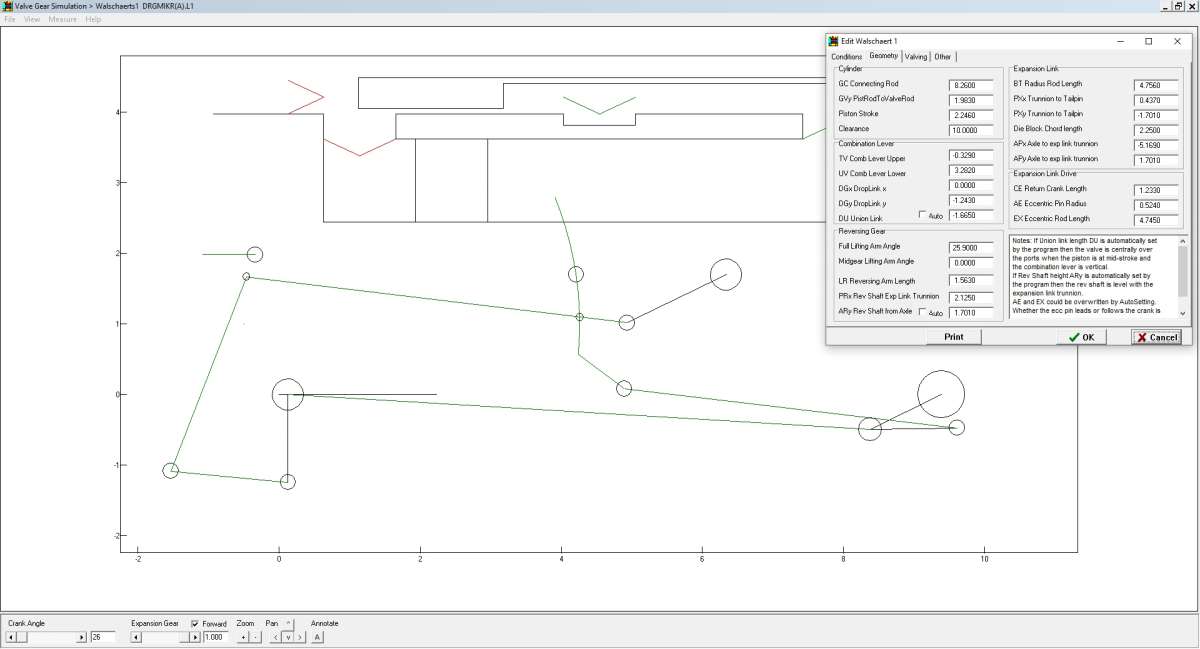Pan the view up

(x=288, y=623)
